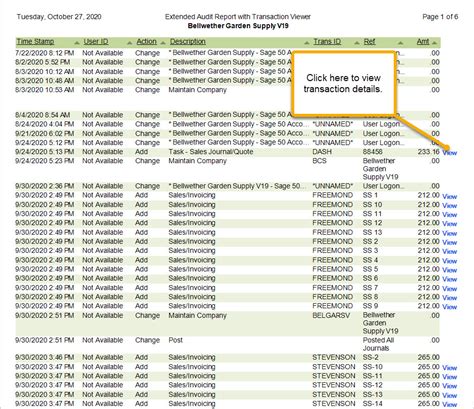Select the 'Tuesday, October 27, 2020' date
This screenshot has height=409, width=474.
point(59,17)
